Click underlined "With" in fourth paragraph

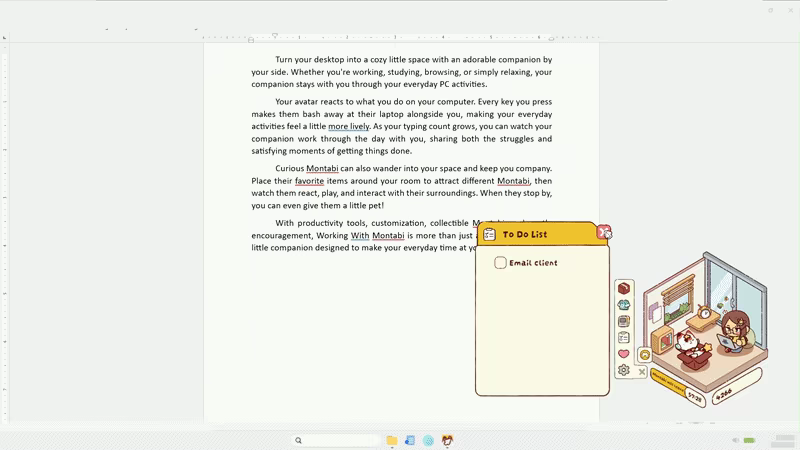360,236
